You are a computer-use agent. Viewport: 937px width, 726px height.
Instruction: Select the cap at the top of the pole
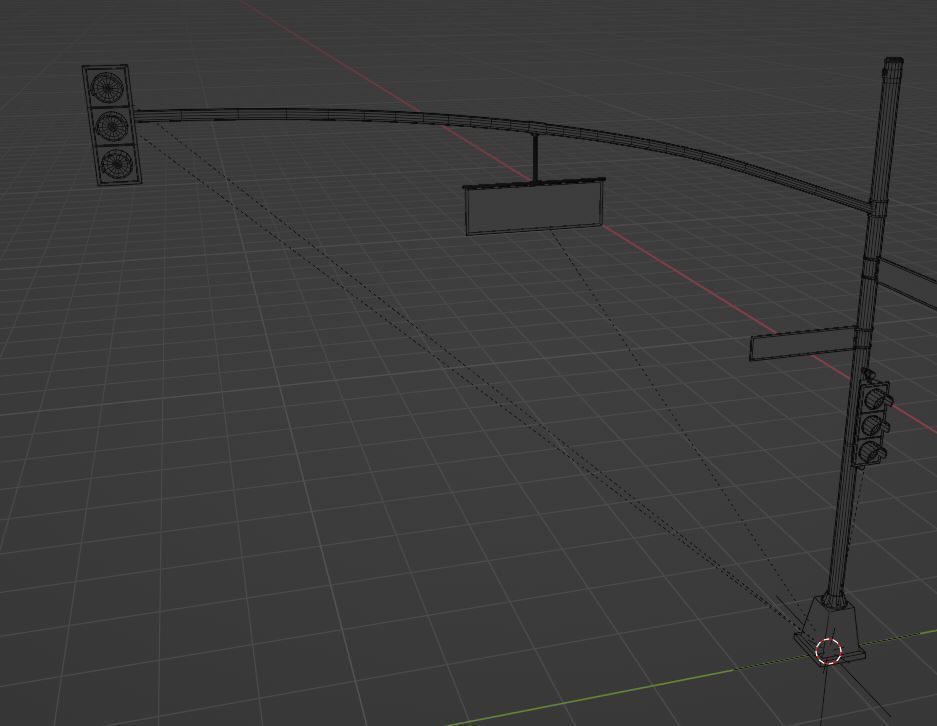pyautogui.click(x=893, y=62)
